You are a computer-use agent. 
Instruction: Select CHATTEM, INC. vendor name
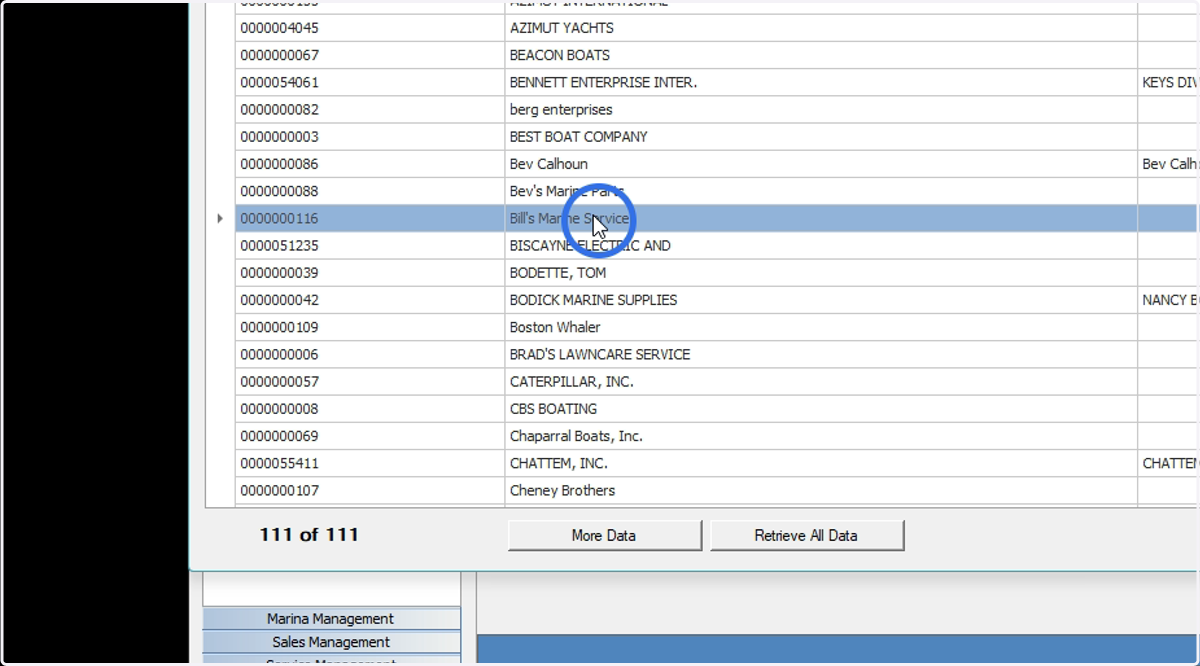click(558, 463)
